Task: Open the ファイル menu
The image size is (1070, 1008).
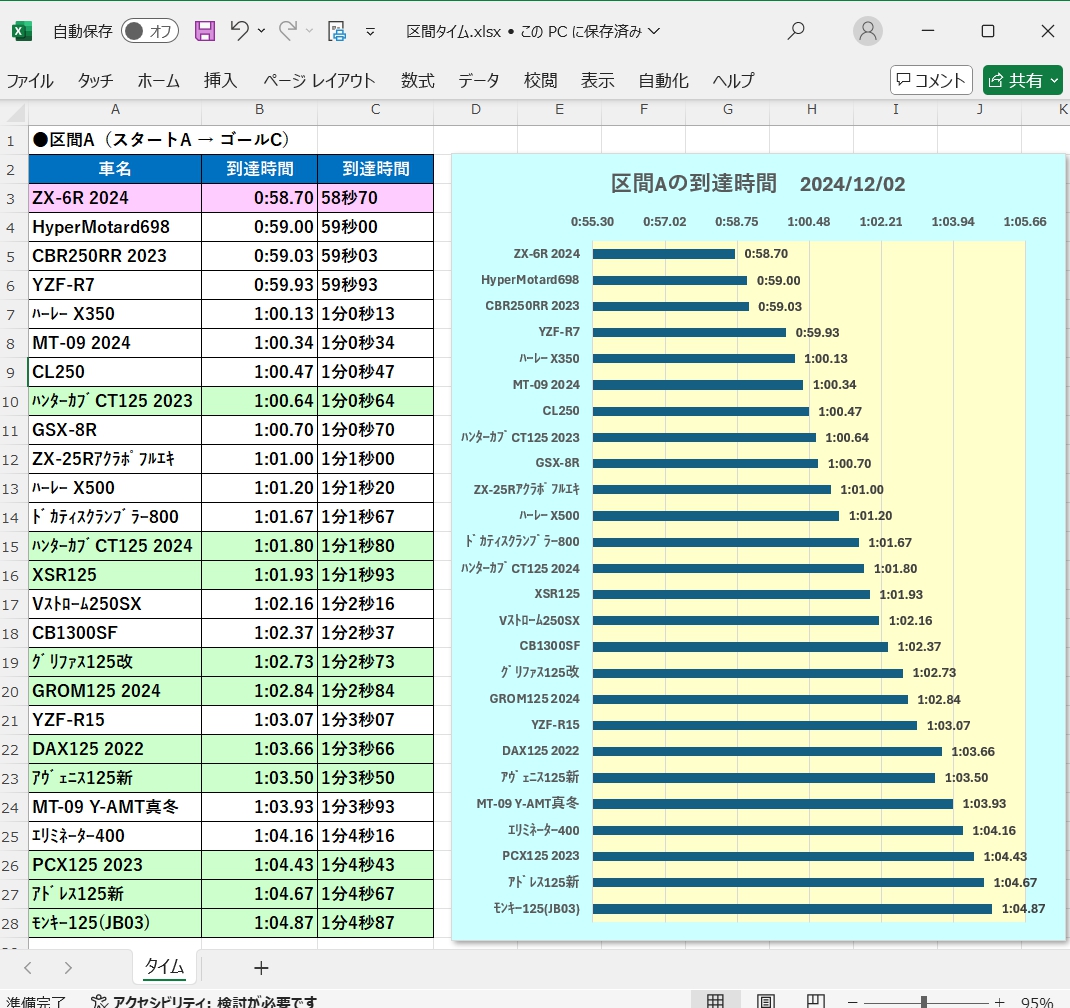Action: coord(30,81)
